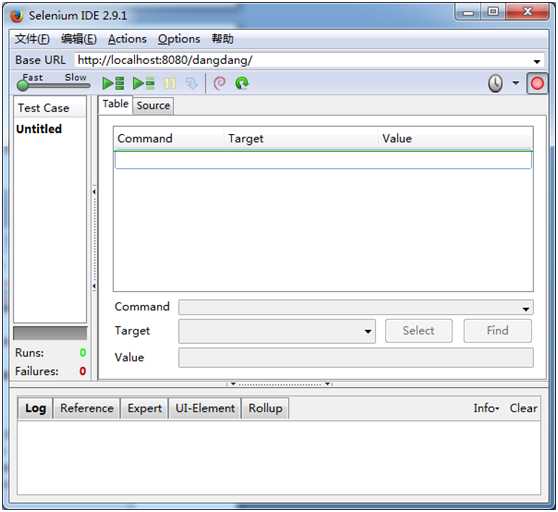Click the lower splitter arrow on sidebar
558x512 pixels.
(94, 286)
